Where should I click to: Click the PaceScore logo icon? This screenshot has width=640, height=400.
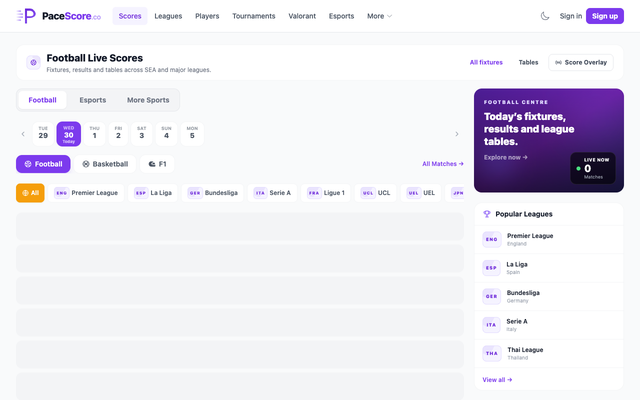coord(26,16)
